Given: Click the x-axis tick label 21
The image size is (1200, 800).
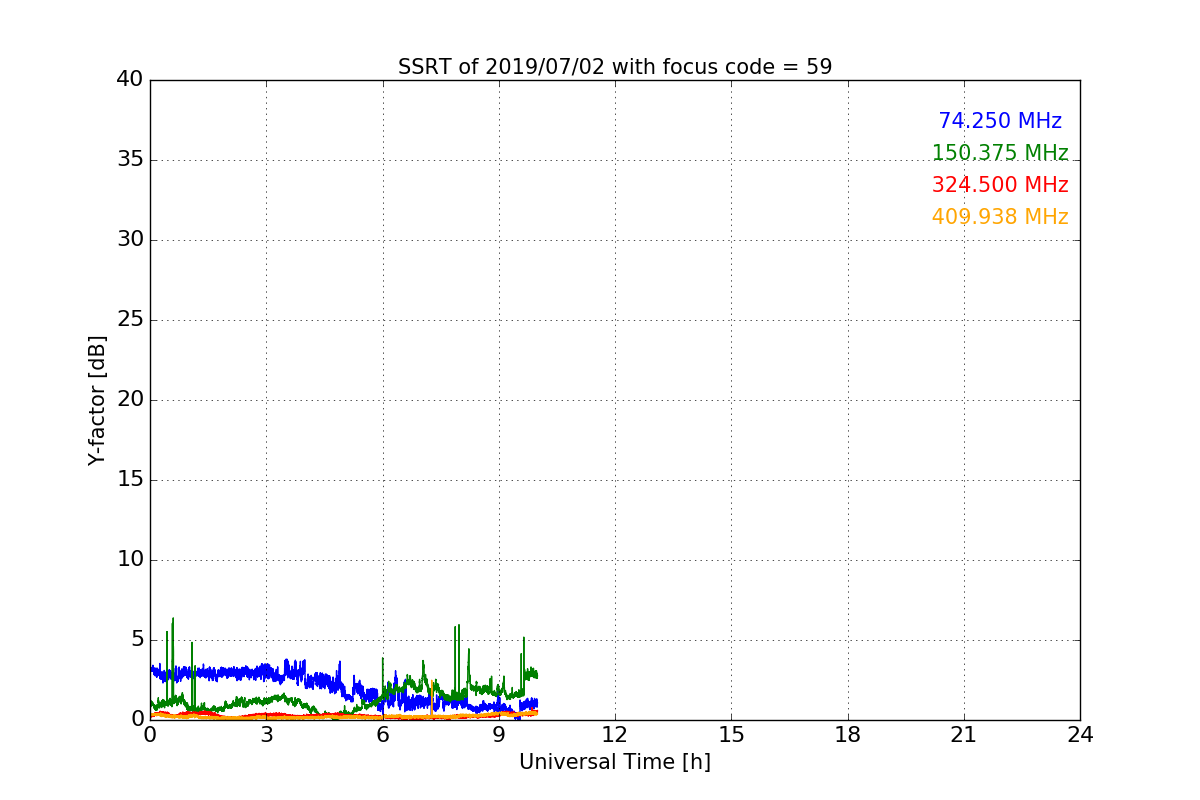Looking at the screenshot, I should click(x=964, y=735).
